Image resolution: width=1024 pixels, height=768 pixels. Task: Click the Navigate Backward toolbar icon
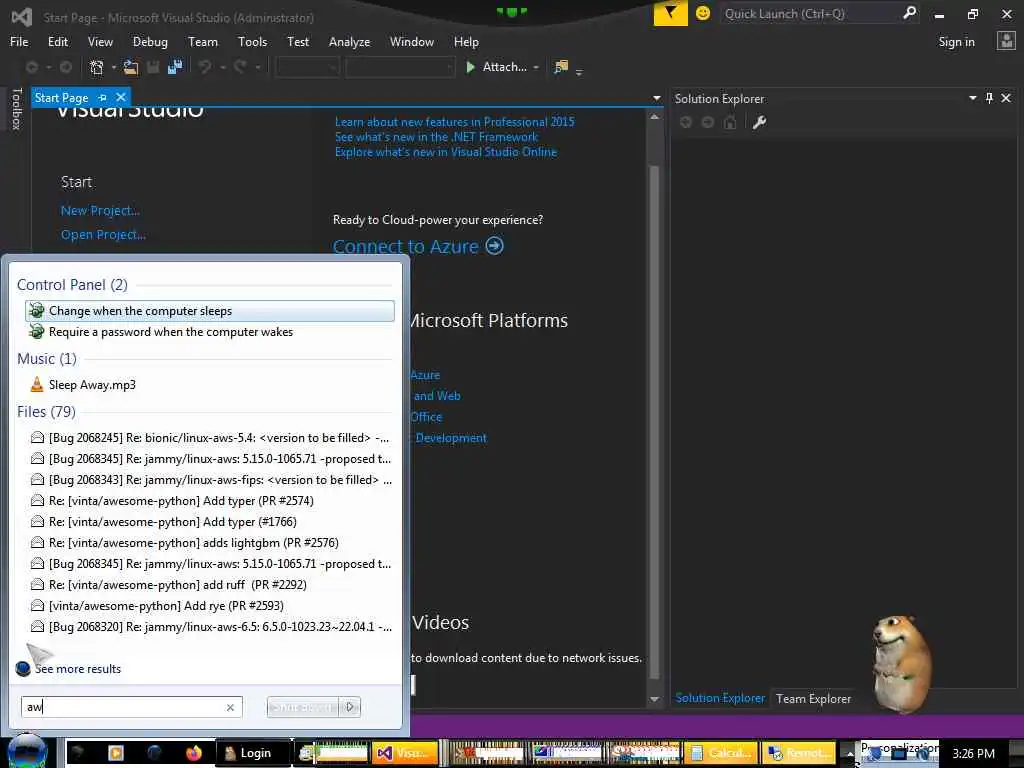tap(31, 67)
